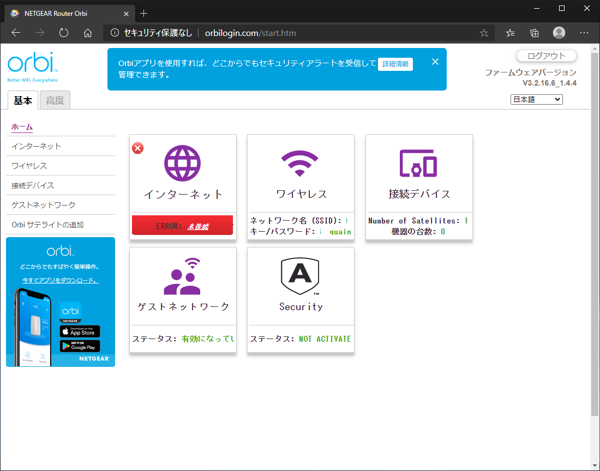Open browser settings and more menu
The image size is (600, 471).
[584, 33]
